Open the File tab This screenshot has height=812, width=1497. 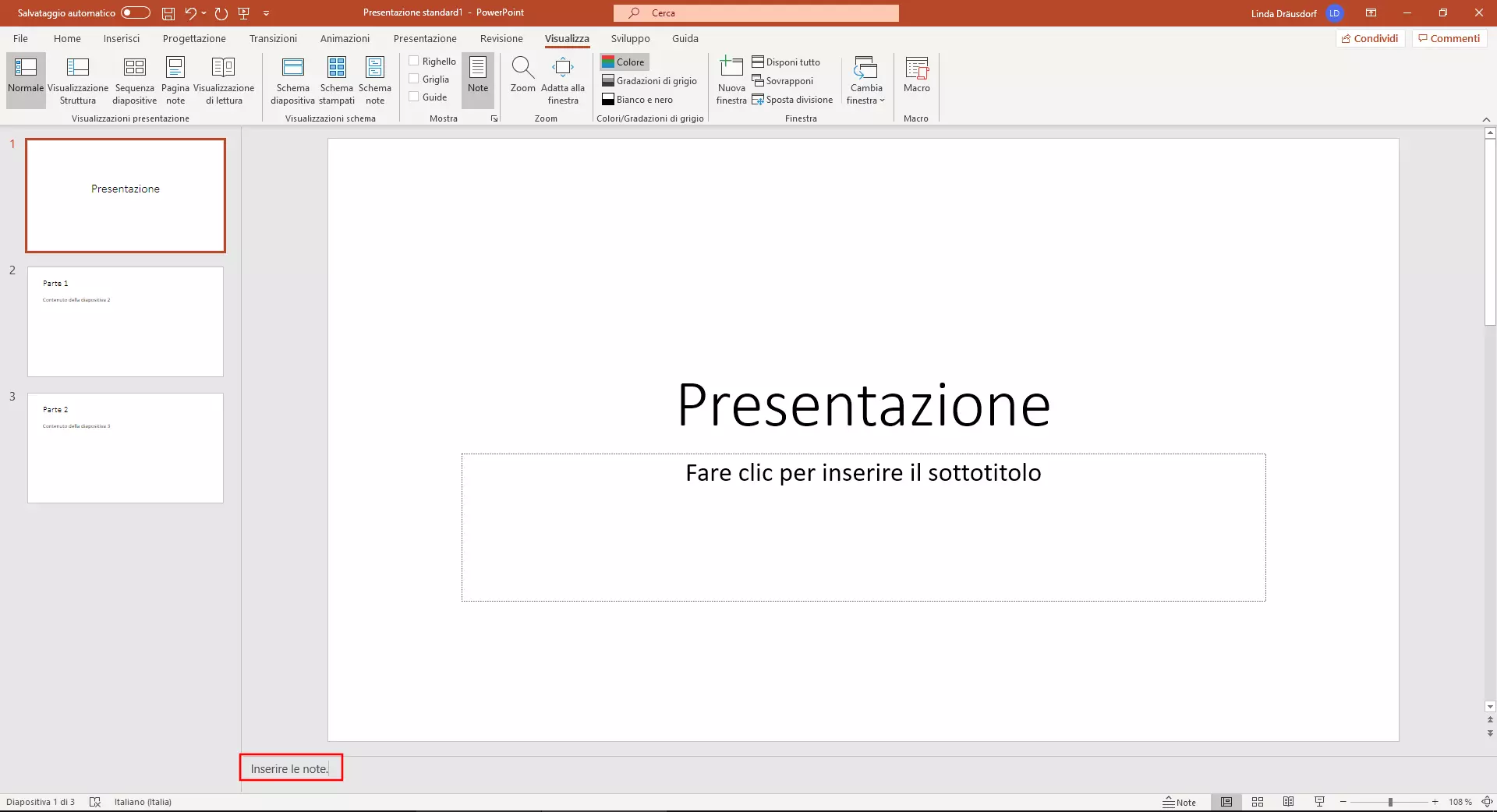click(20, 38)
